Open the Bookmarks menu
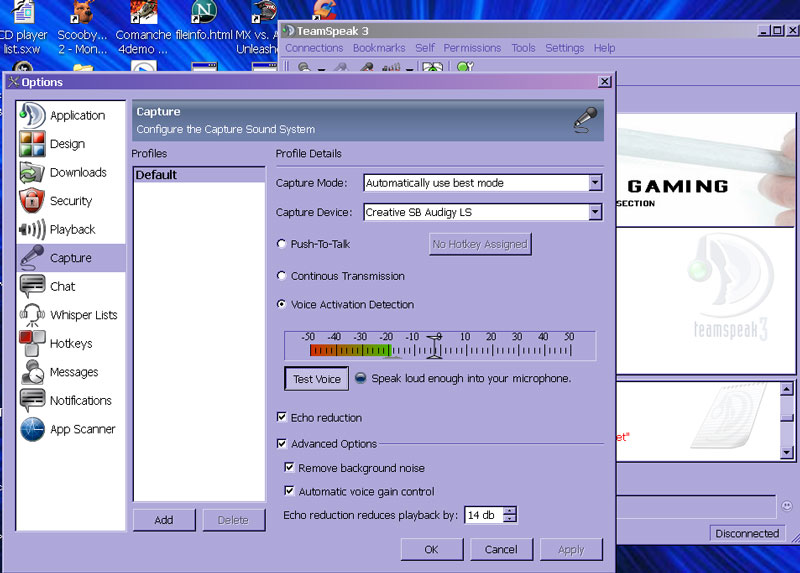Viewport: 800px width, 573px height. coord(379,48)
